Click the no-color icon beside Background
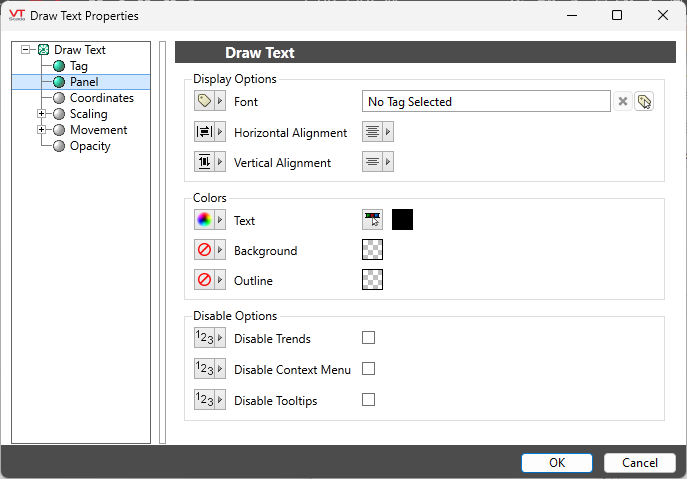This screenshot has width=687, height=479. click(x=204, y=250)
